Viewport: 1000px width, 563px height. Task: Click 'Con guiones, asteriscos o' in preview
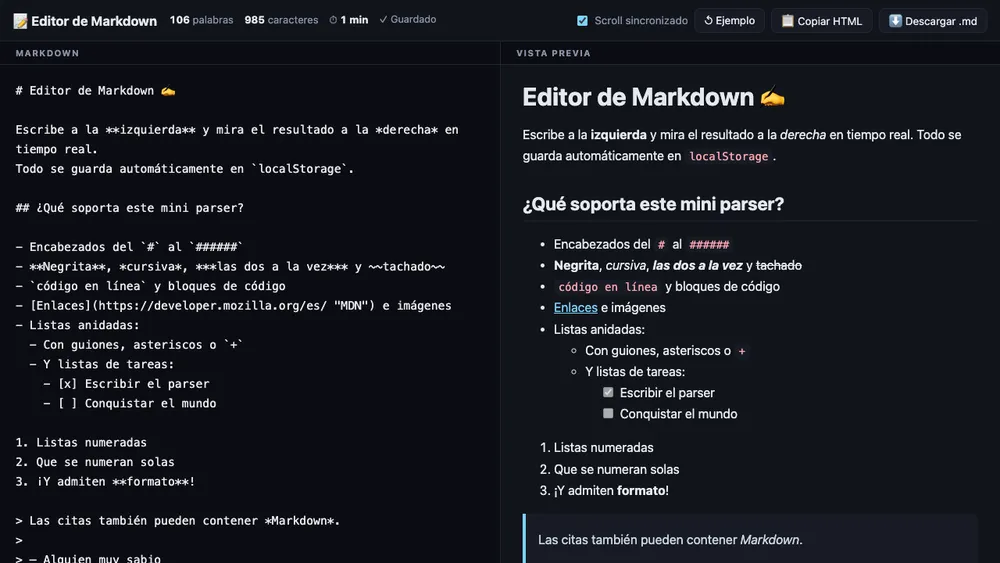coord(658,351)
